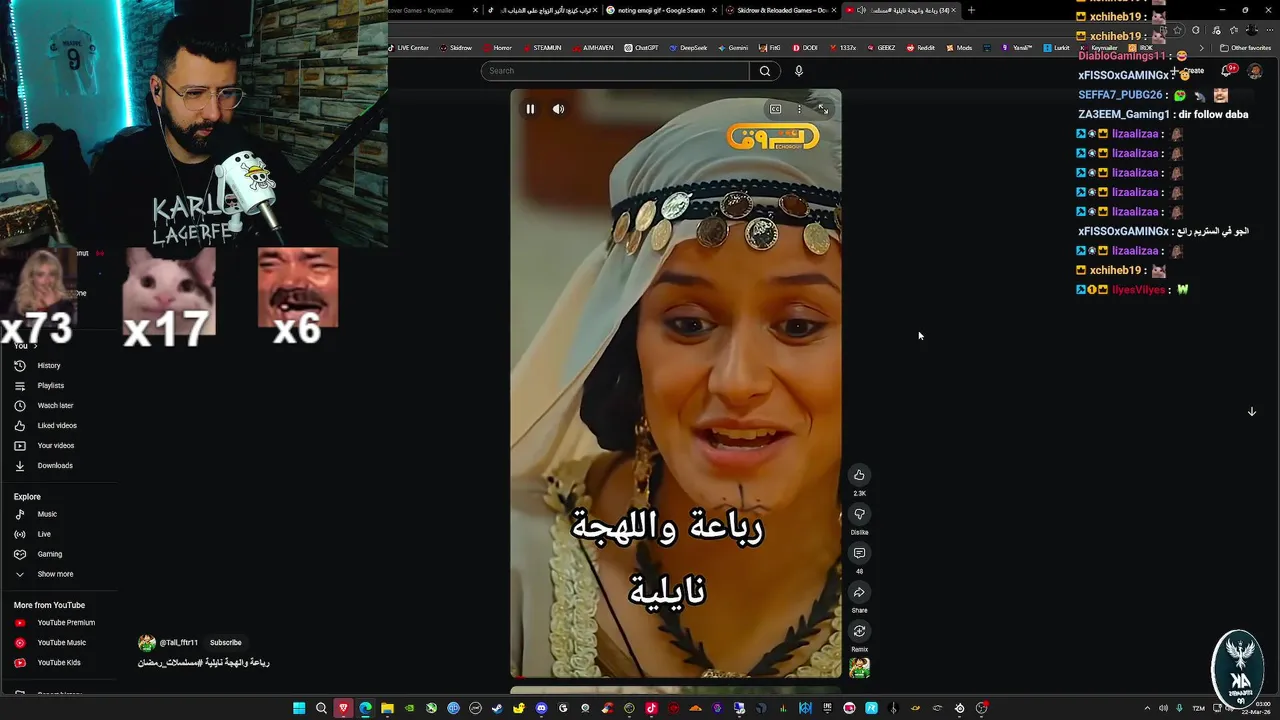
Task: Open the @Tall_fftr11 channel link
Action: click(179, 643)
